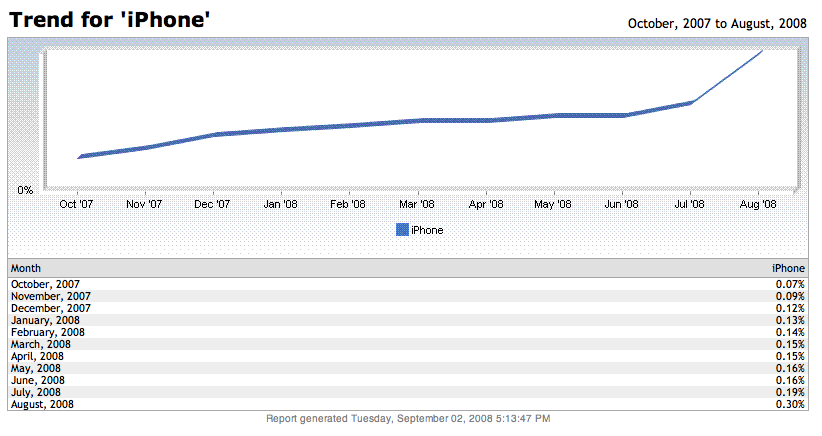Click the 0.30% value for August
This screenshot has width=822, height=436.
(790, 405)
